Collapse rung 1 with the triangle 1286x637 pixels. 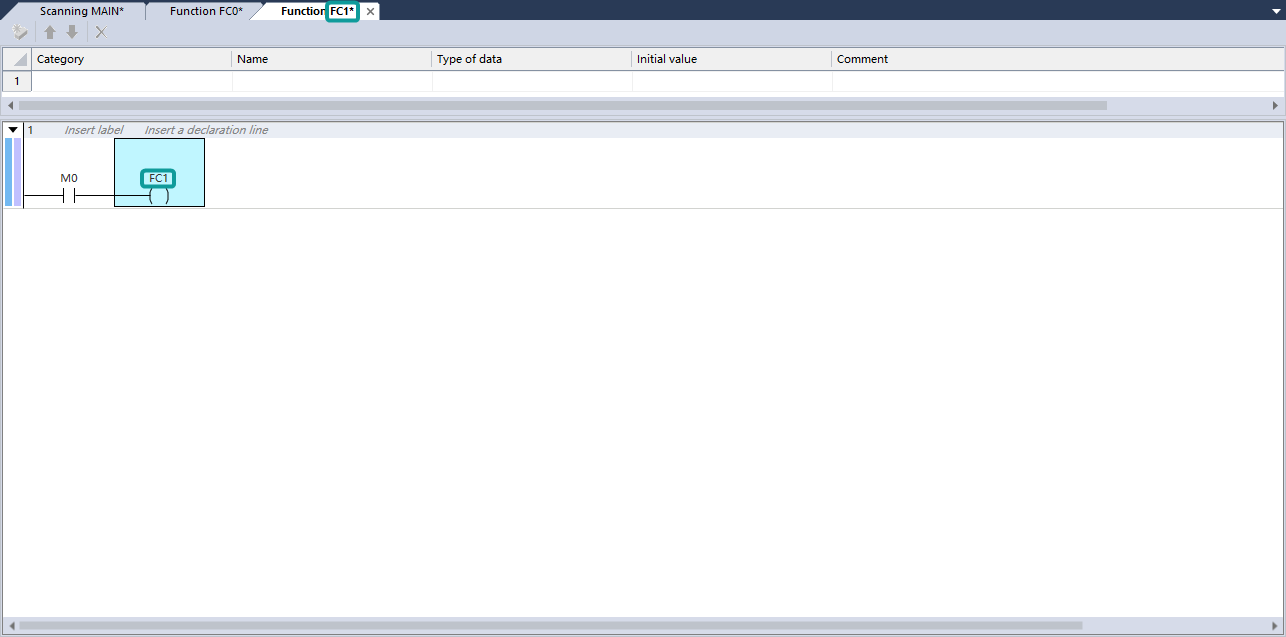pyautogui.click(x=13, y=130)
